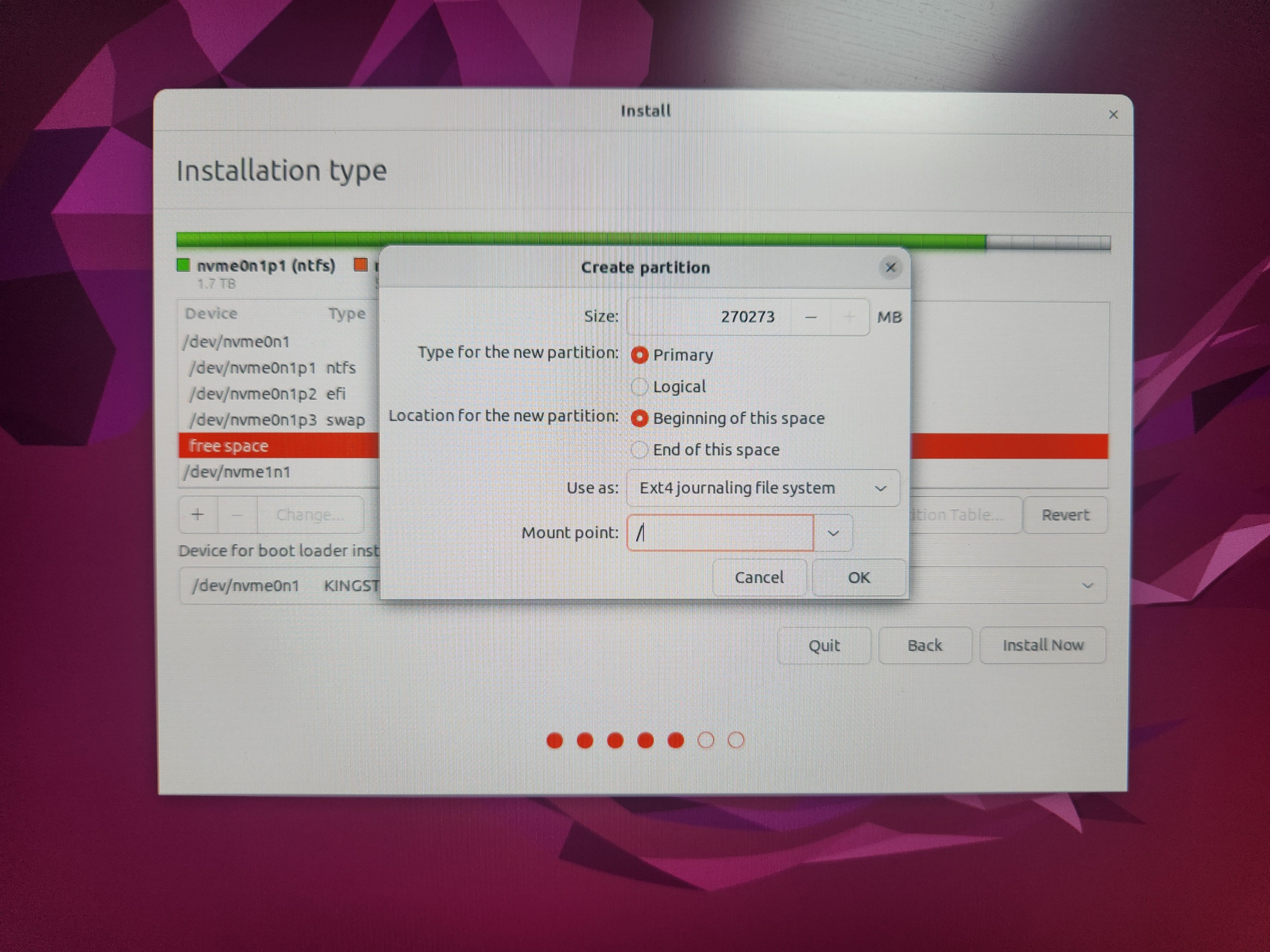
Task: Choose Beginning of this space location
Action: pyautogui.click(x=639, y=418)
